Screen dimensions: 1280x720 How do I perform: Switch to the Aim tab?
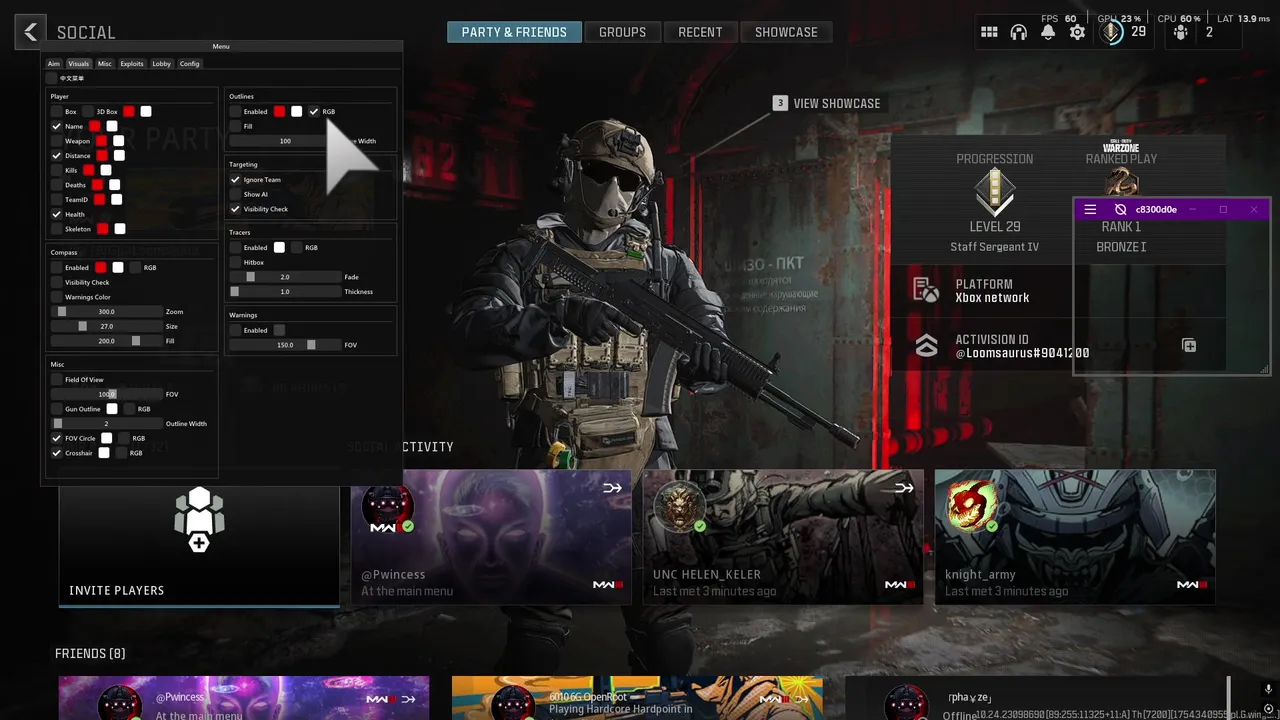pos(54,63)
